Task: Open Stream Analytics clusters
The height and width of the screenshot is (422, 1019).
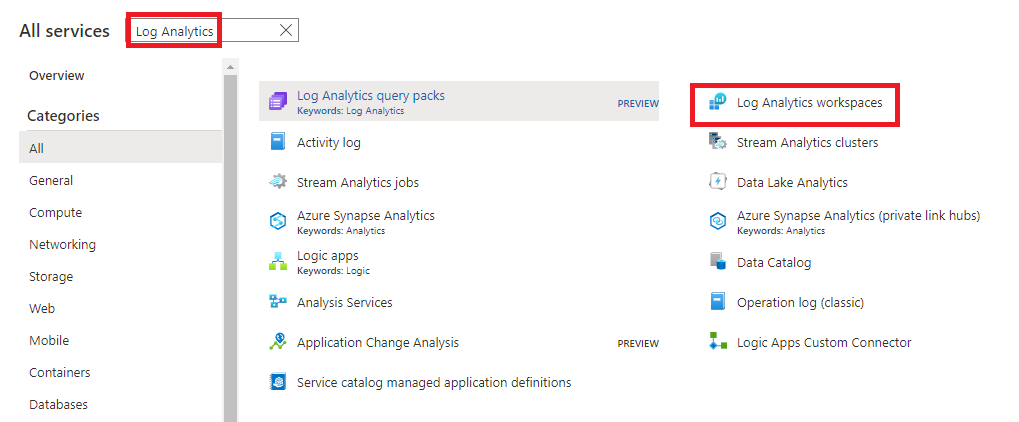Action: click(x=808, y=142)
